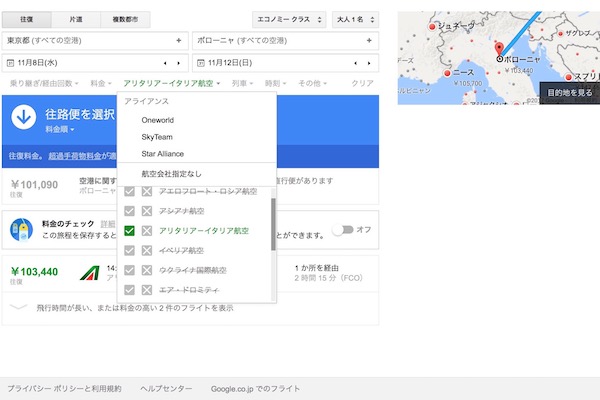Click the blue down-arrow 往路便 icon
Screen dimensions: 600x400
pyautogui.click(x=24, y=117)
